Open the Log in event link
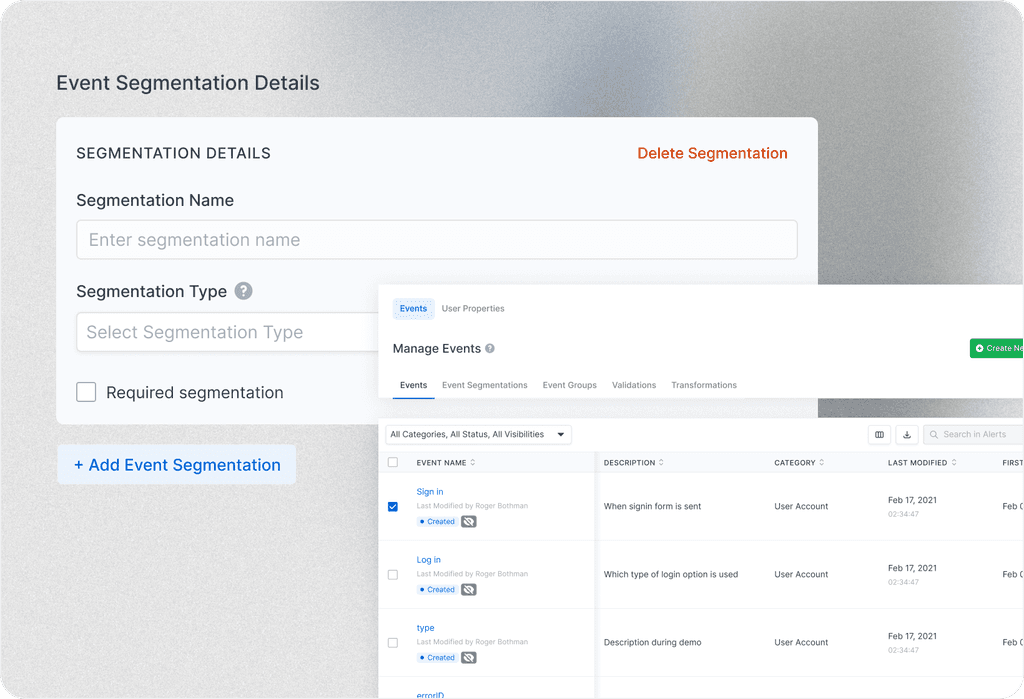This screenshot has width=1024, height=699. (428, 560)
